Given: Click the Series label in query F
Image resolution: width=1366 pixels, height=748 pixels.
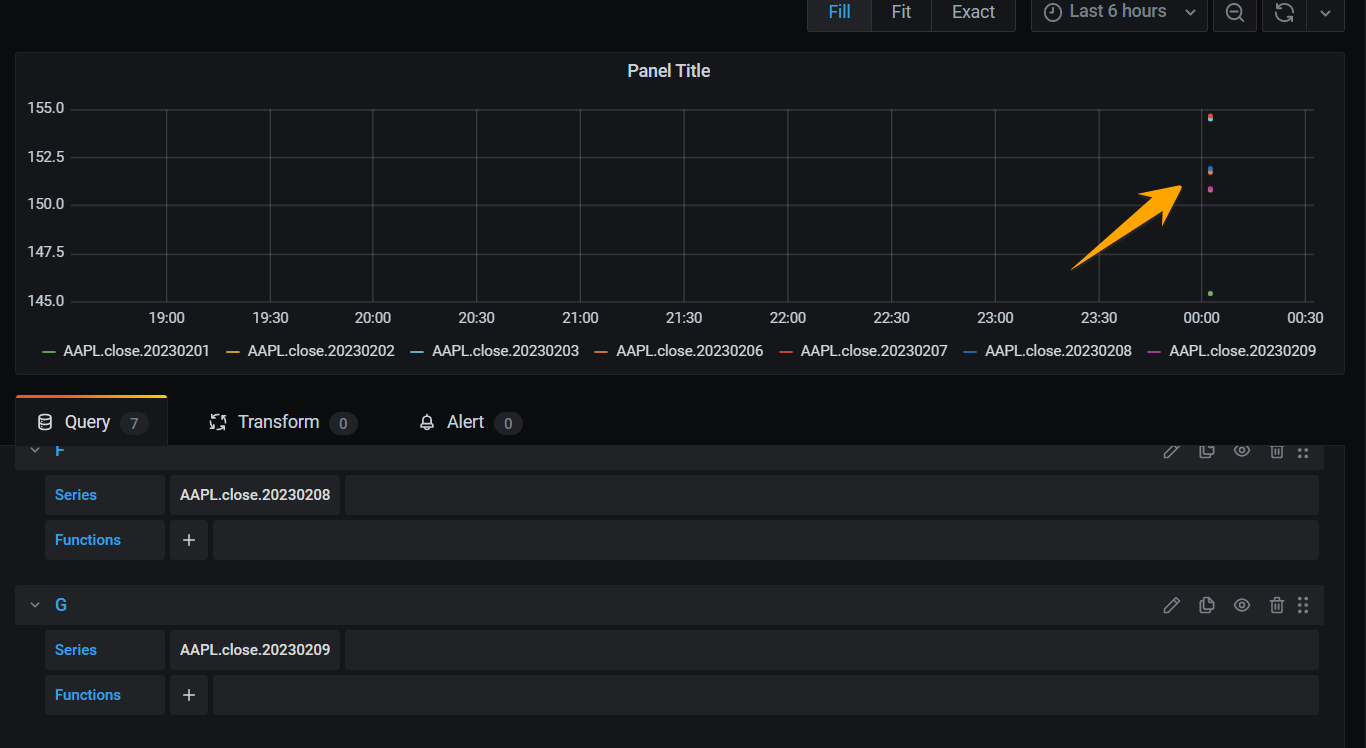Looking at the screenshot, I should tap(76, 495).
